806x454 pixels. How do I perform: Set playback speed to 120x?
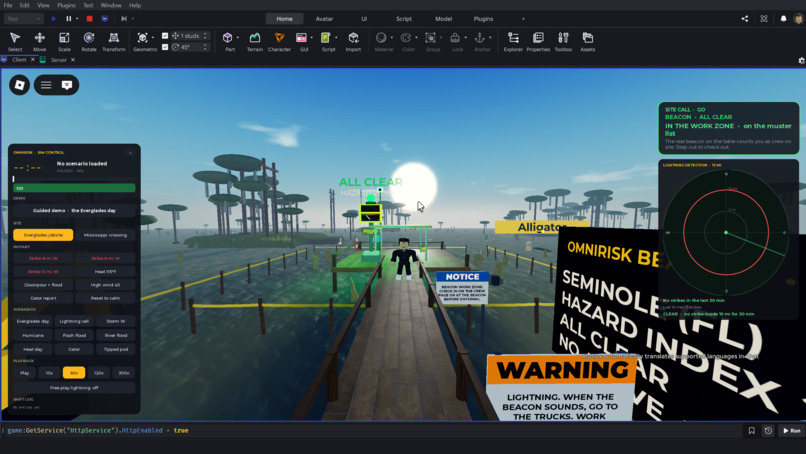(99, 373)
